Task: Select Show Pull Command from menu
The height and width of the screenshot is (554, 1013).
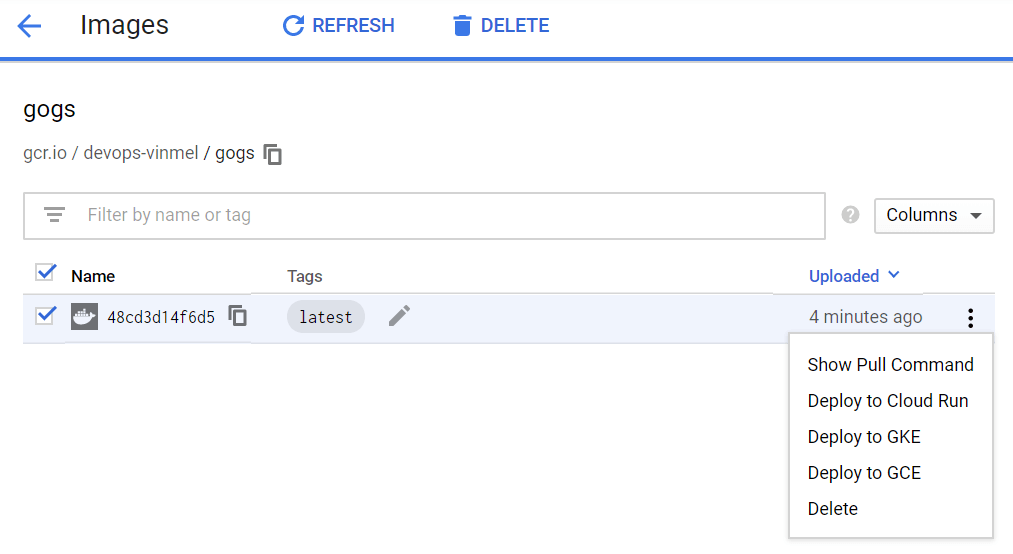Action: pyautogui.click(x=890, y=365)
